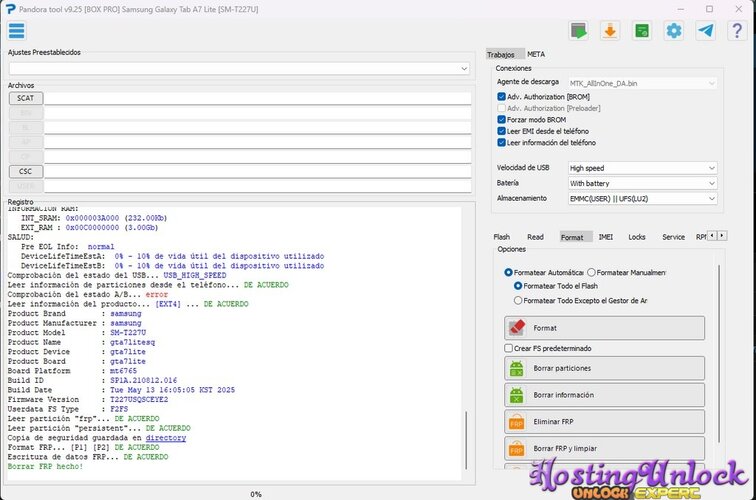Screen dimensions: 756x500
Task: Click the SM-T227U product model value
Action: click(x=128, y=333)
